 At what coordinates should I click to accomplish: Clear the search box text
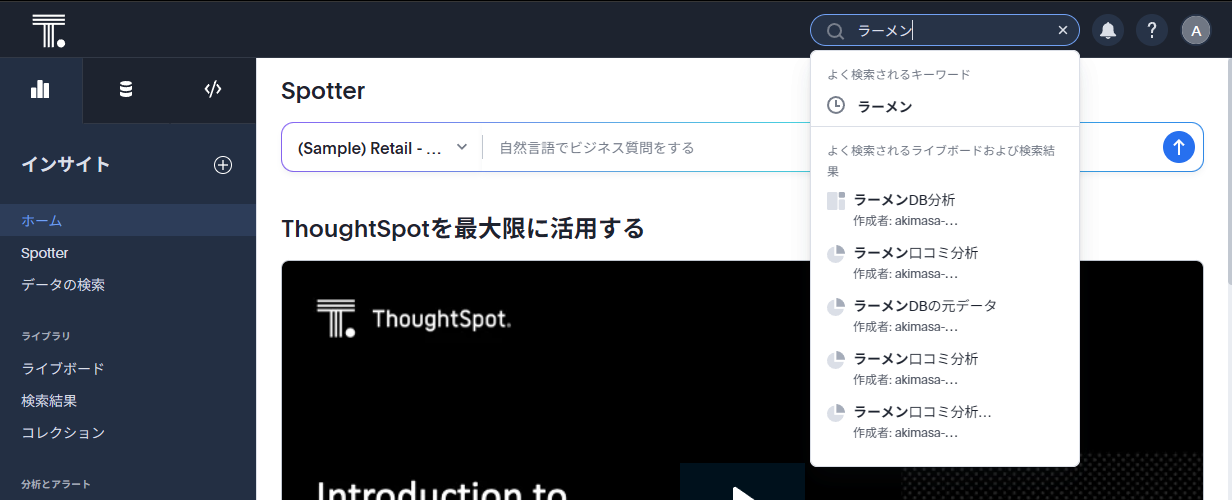tap(1063, 30)
